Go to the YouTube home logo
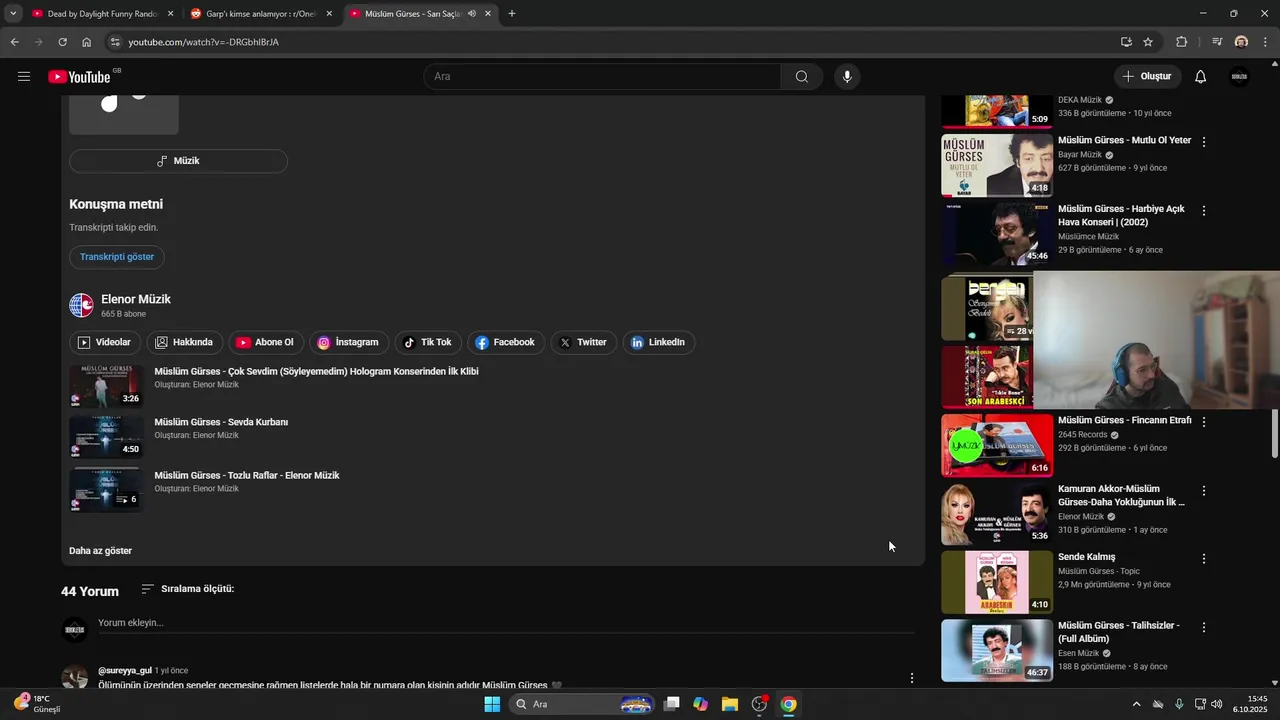 80,77
